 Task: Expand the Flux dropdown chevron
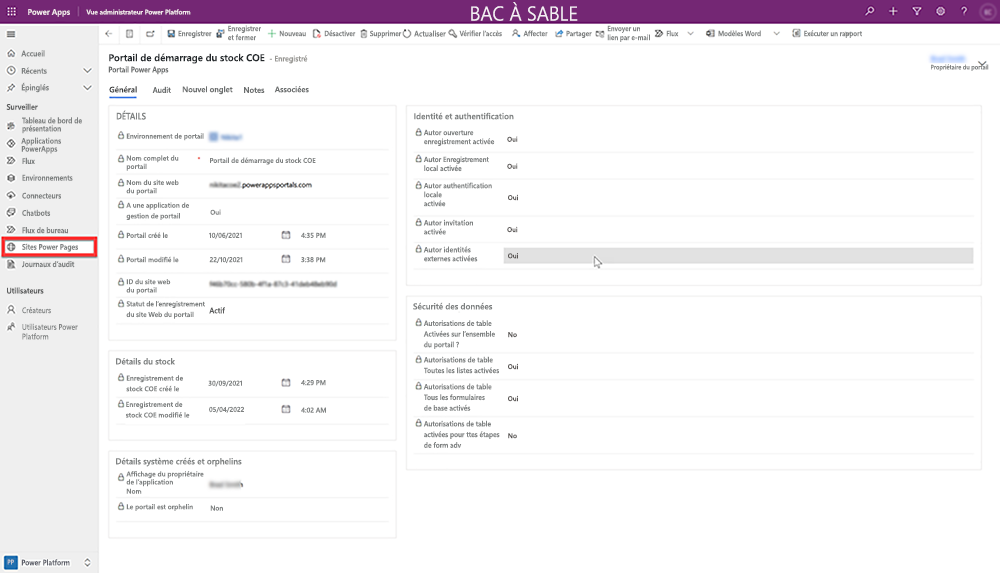pyautogui.click(x=690, y=34)
